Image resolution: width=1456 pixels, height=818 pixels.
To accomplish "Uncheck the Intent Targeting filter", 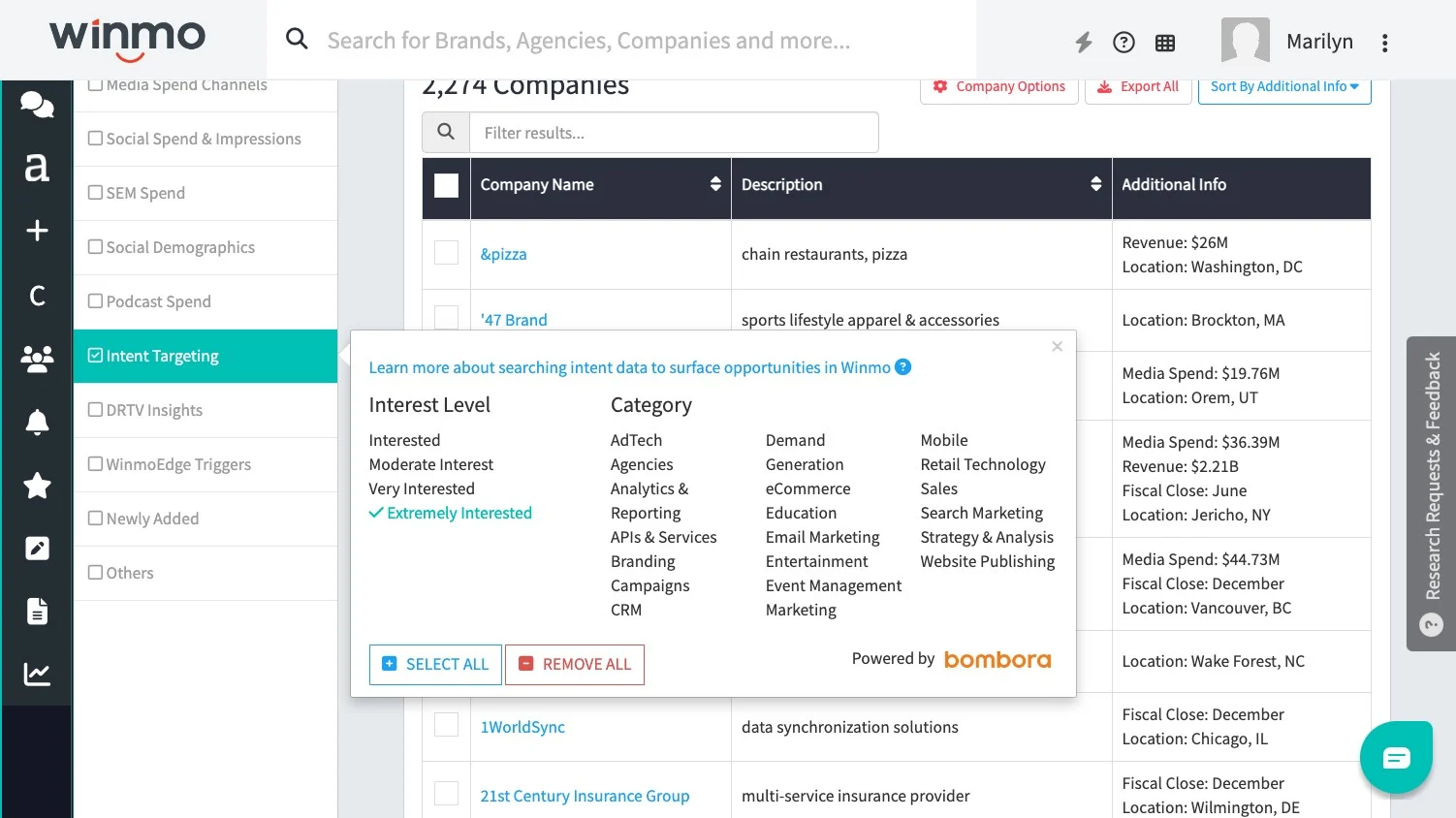I will click(x=95, y=356).
